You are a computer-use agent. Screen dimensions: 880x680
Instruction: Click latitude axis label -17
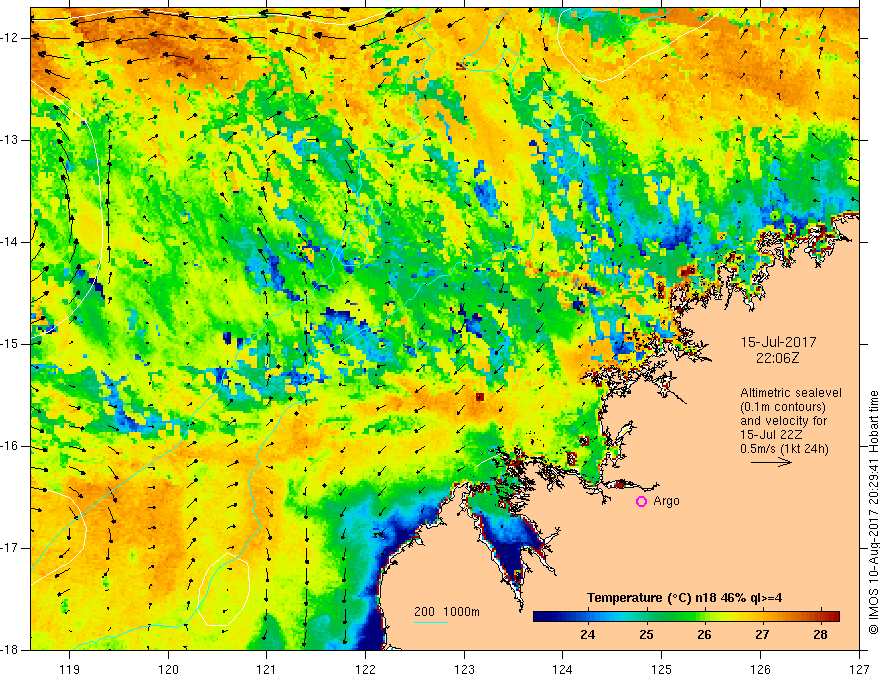(x=11, y=548)
